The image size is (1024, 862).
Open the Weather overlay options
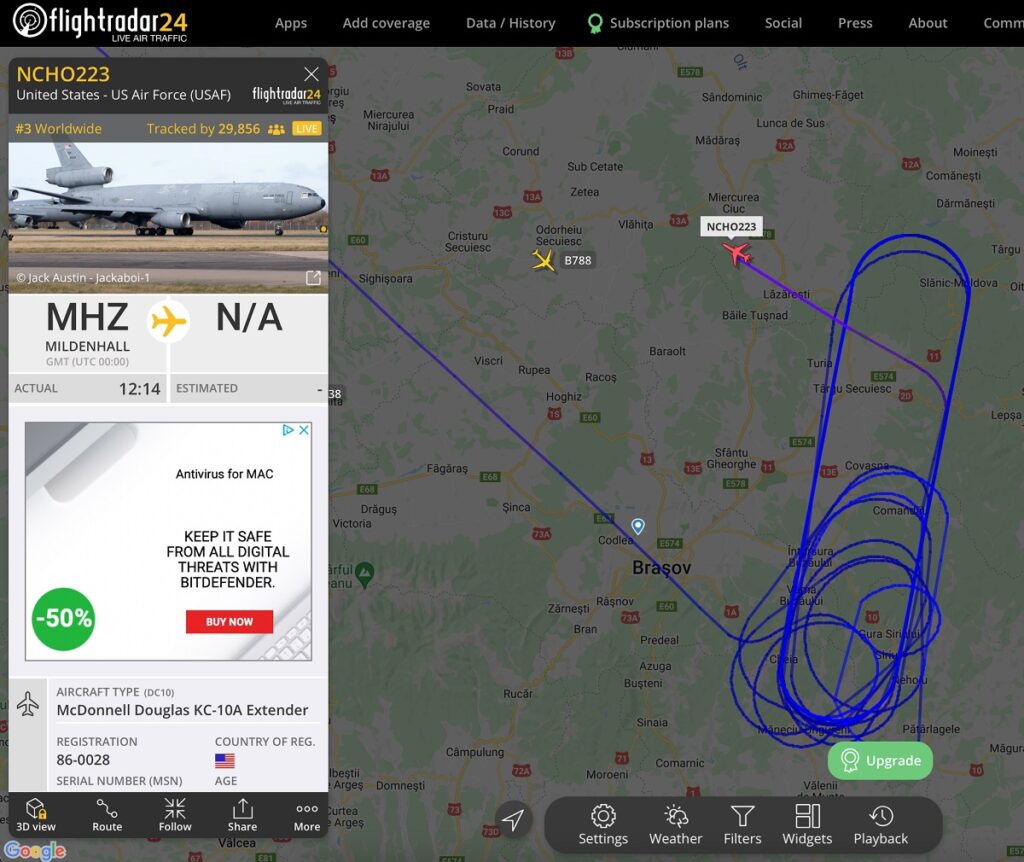tap(675, 825)
